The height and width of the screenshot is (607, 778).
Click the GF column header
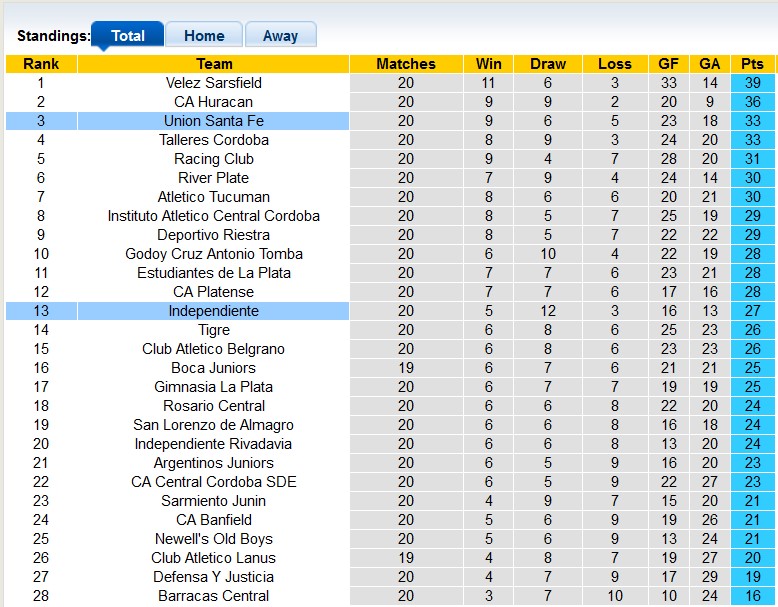click(668, 64)
